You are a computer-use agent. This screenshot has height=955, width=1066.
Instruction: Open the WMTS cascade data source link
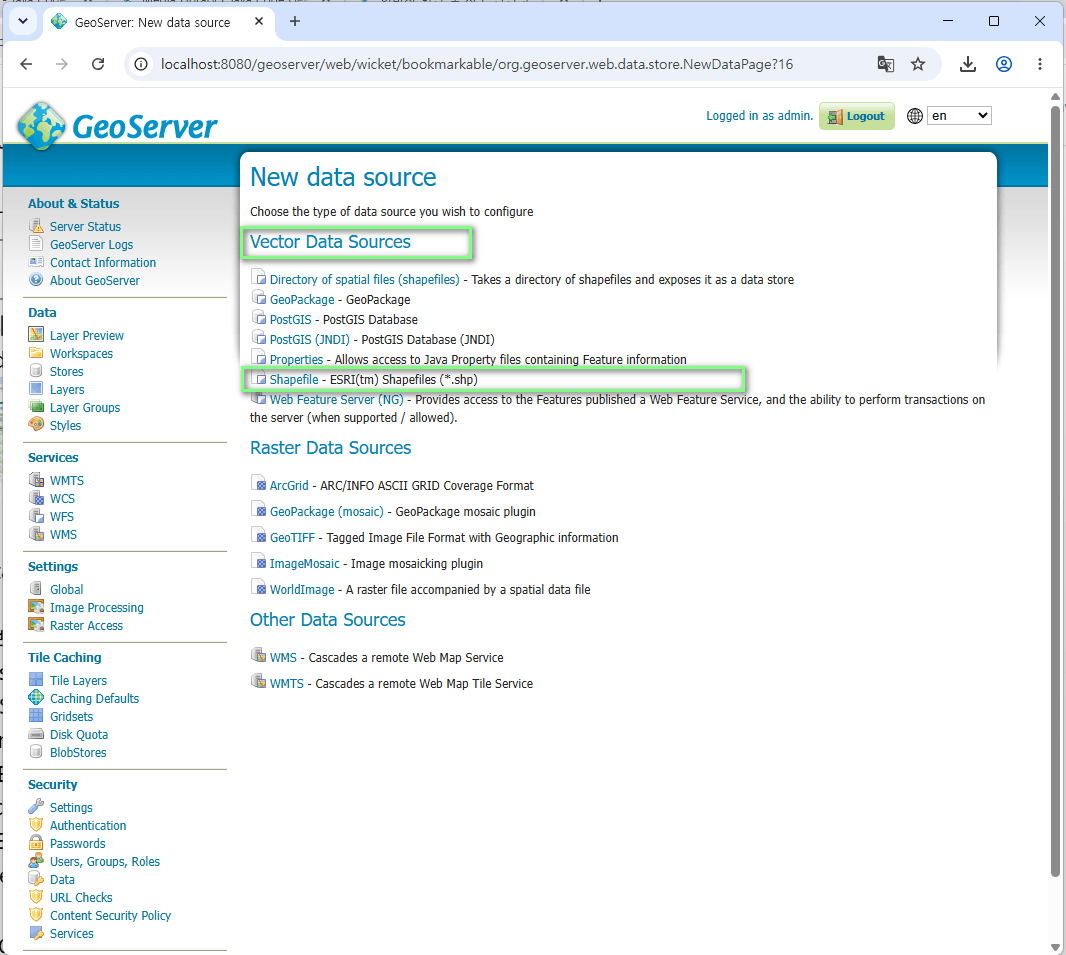click(287, 683)
